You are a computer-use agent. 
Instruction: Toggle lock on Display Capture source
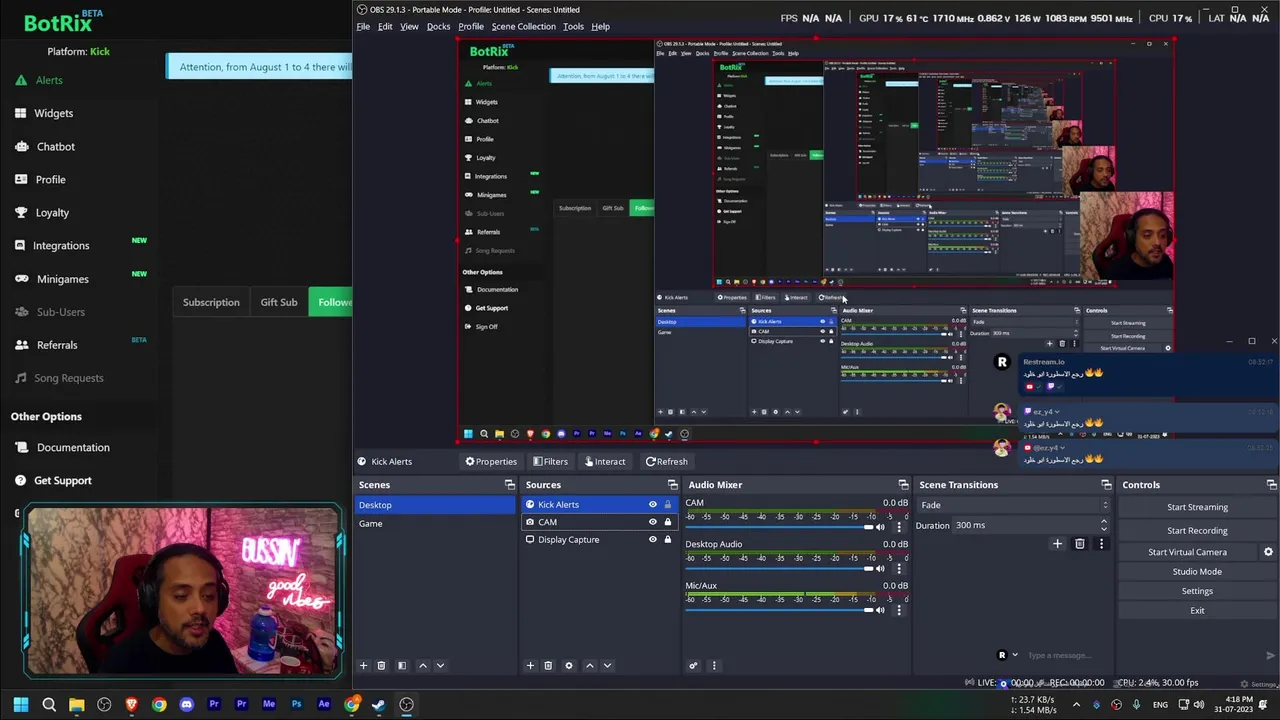(x=668, y=540)
